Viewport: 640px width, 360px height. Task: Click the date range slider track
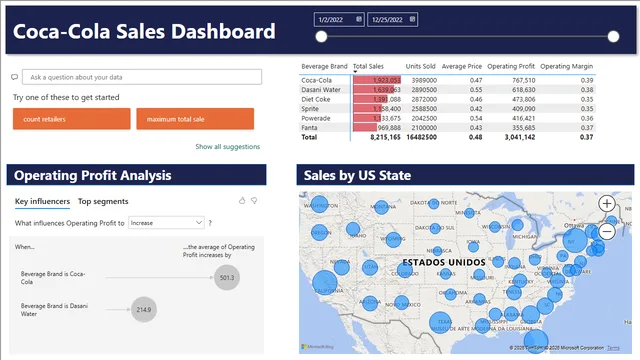pos(467,36)
